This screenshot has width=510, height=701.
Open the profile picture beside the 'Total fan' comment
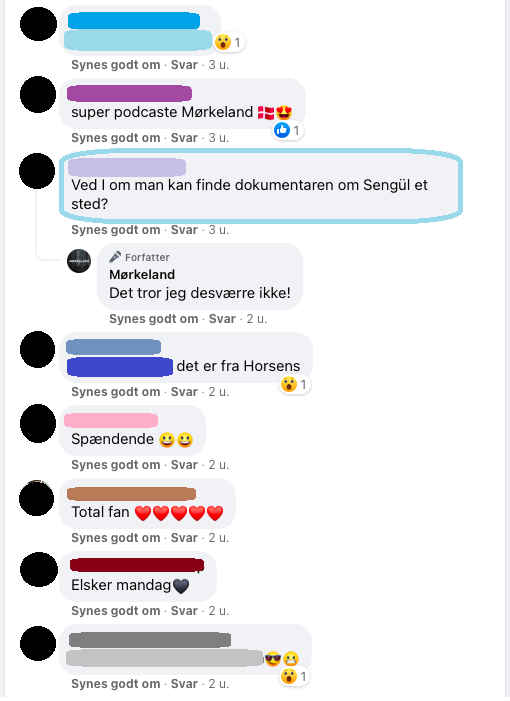tap(37, 498)
